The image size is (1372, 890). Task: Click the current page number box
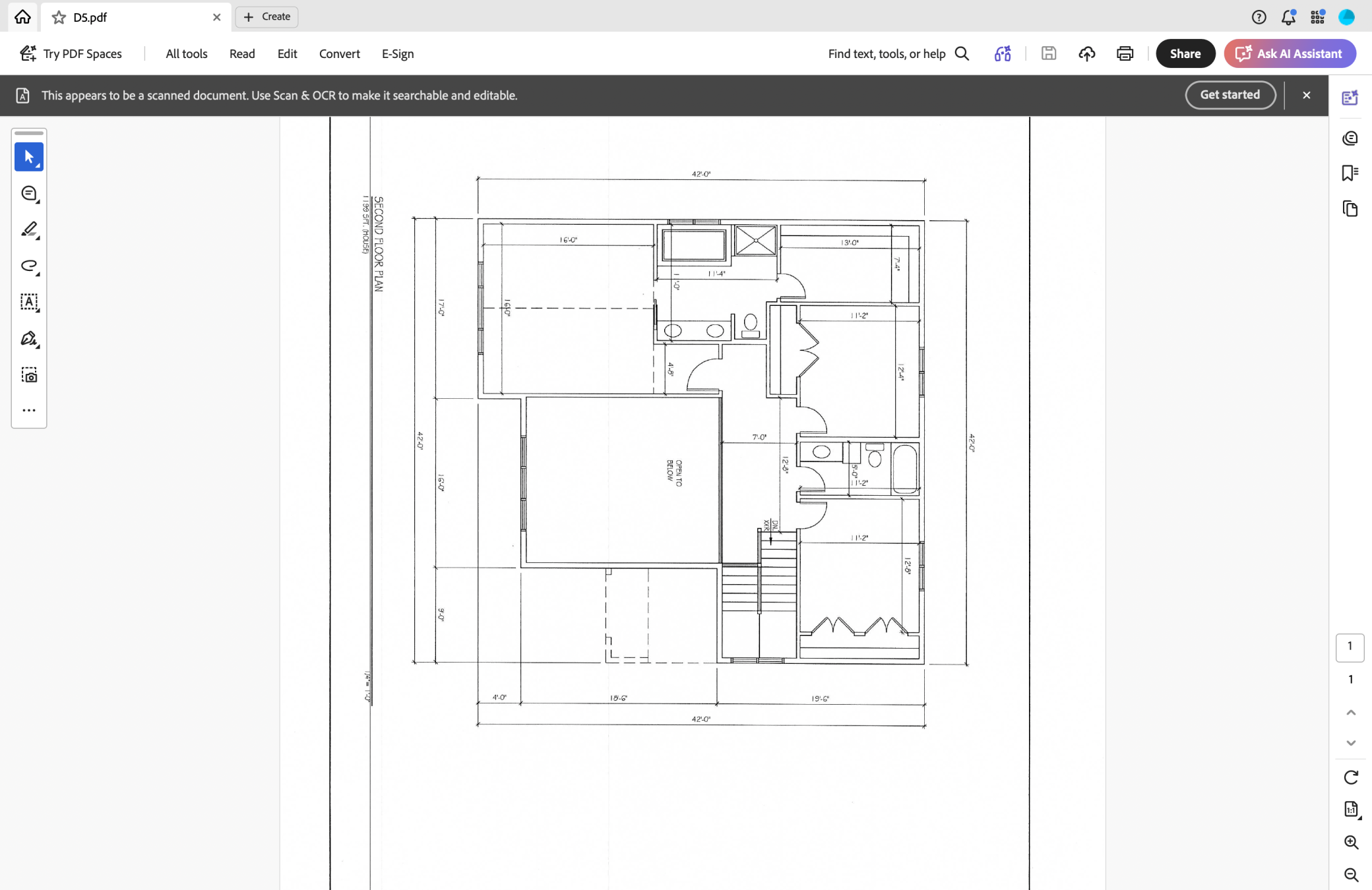pyautogui.click(x=1350, y=647)
